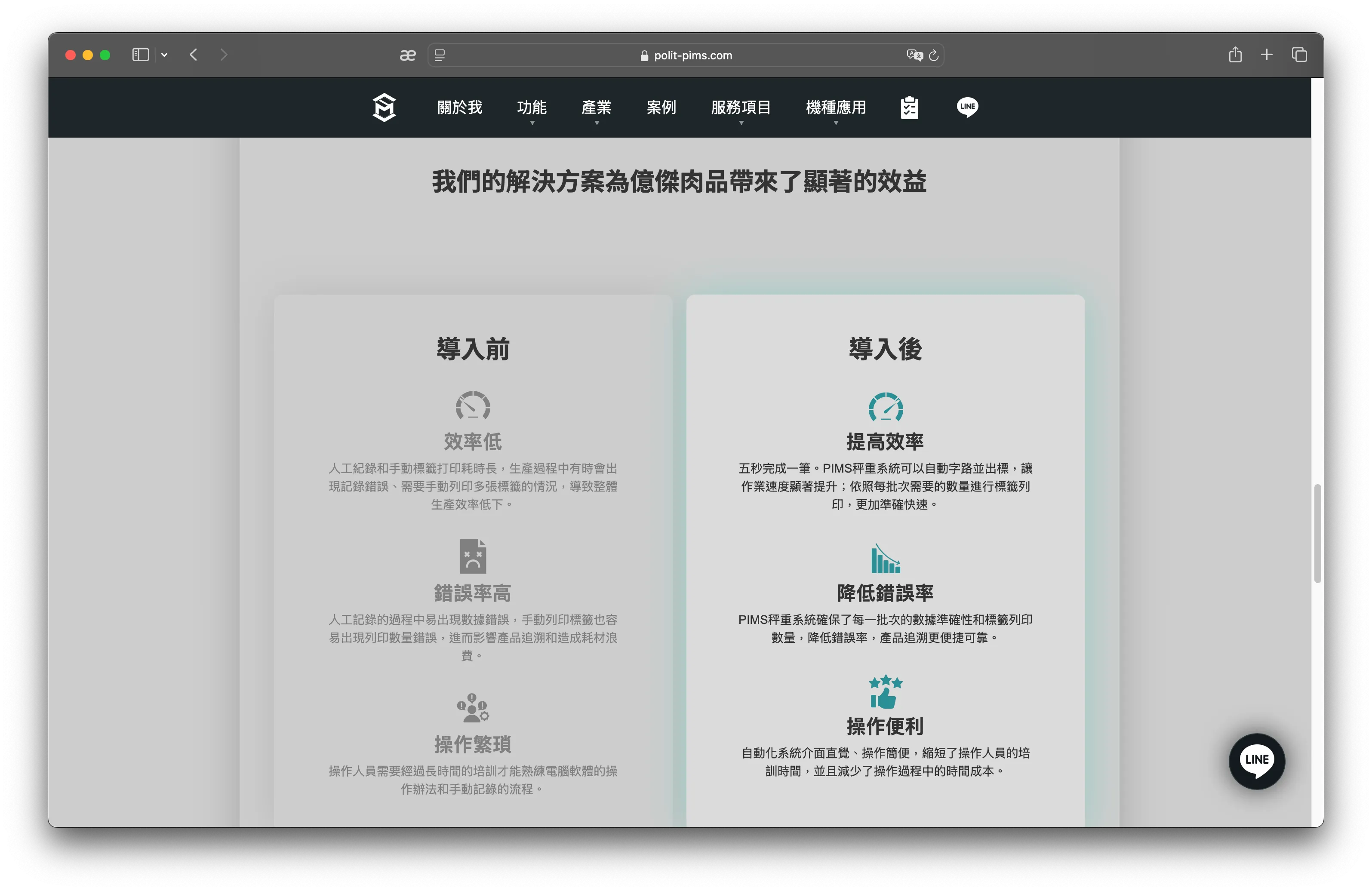Click the 操作便利 heading
Viewport: 1372px width, 891px height.
(886, 726)
